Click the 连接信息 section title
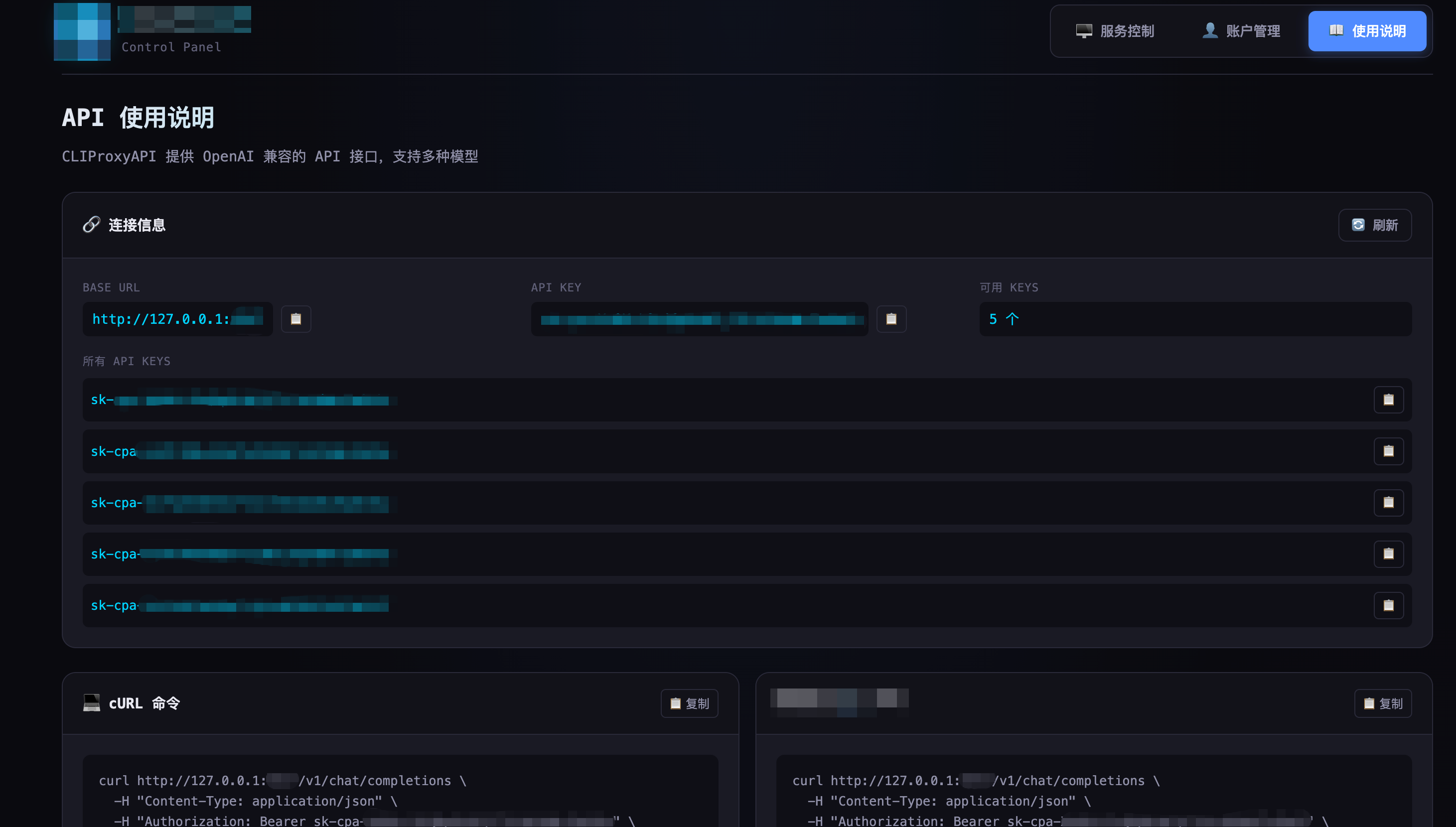The width and height of the screenshot is (1456, 827). point(137,225)
